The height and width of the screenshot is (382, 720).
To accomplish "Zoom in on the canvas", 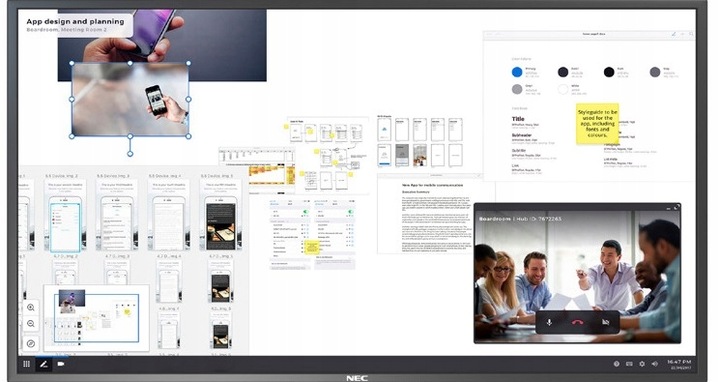I will [31, 307].
